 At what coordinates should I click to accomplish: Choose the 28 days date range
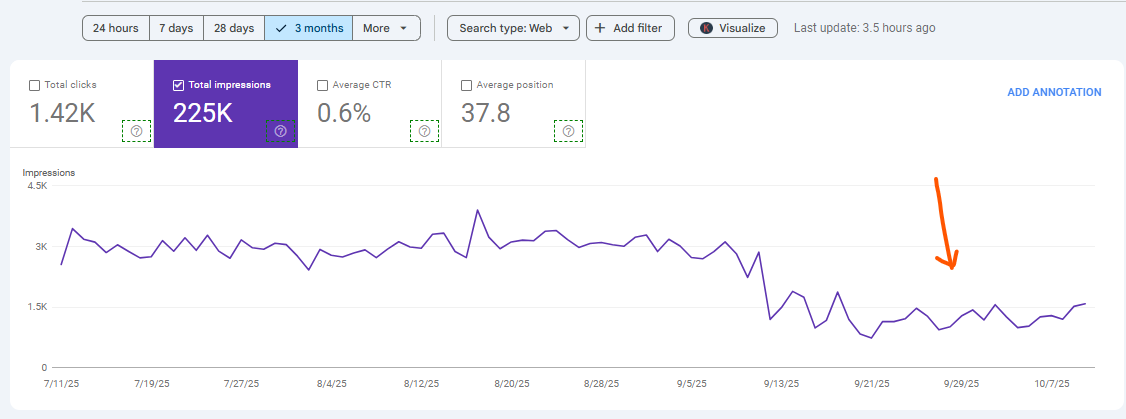[x=234, y=28]
